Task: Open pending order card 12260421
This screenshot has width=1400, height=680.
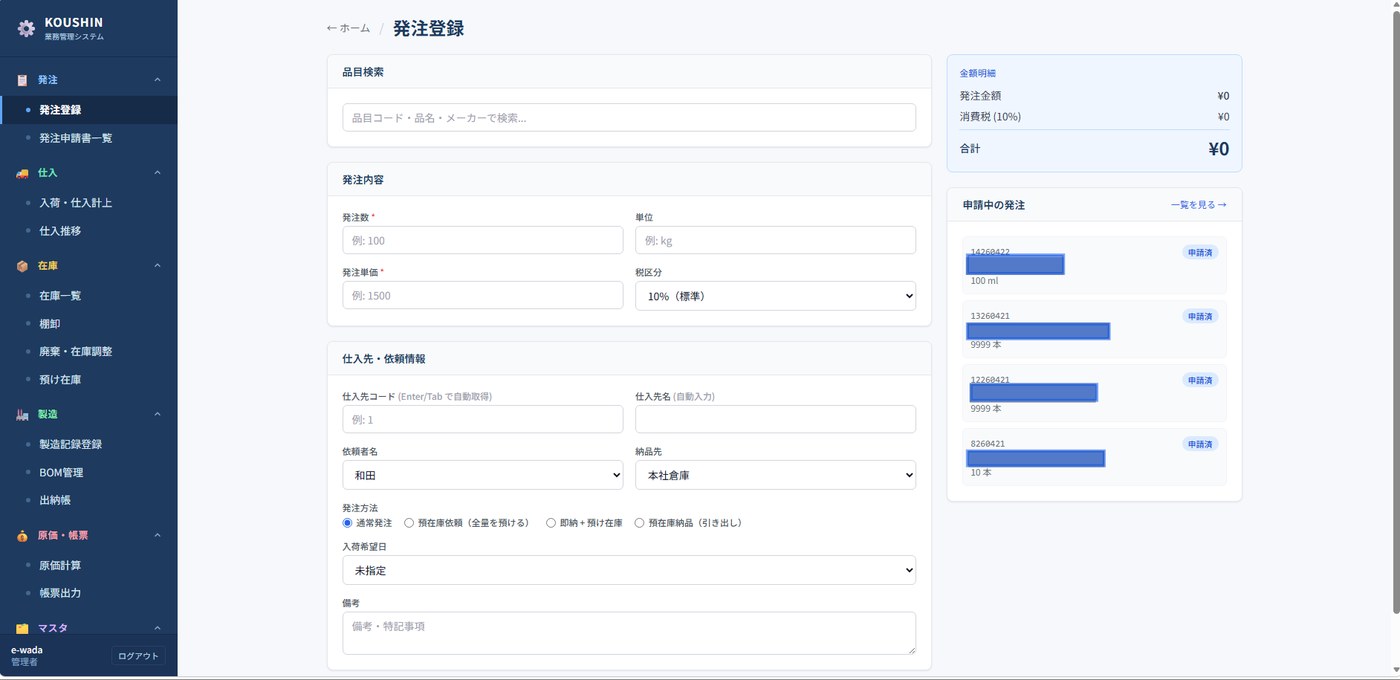Action: [x=1094, y=393]
